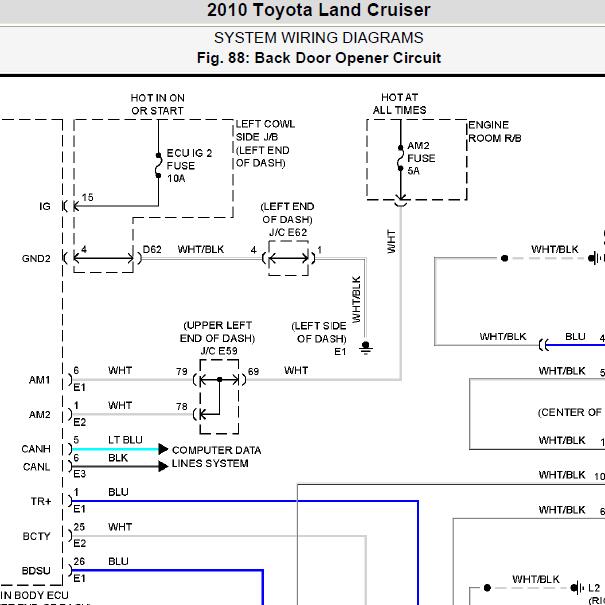Select the 'AM2 FUSE 5A' text
This screenshot has width=605, height=605.
[x=421, y=158]
